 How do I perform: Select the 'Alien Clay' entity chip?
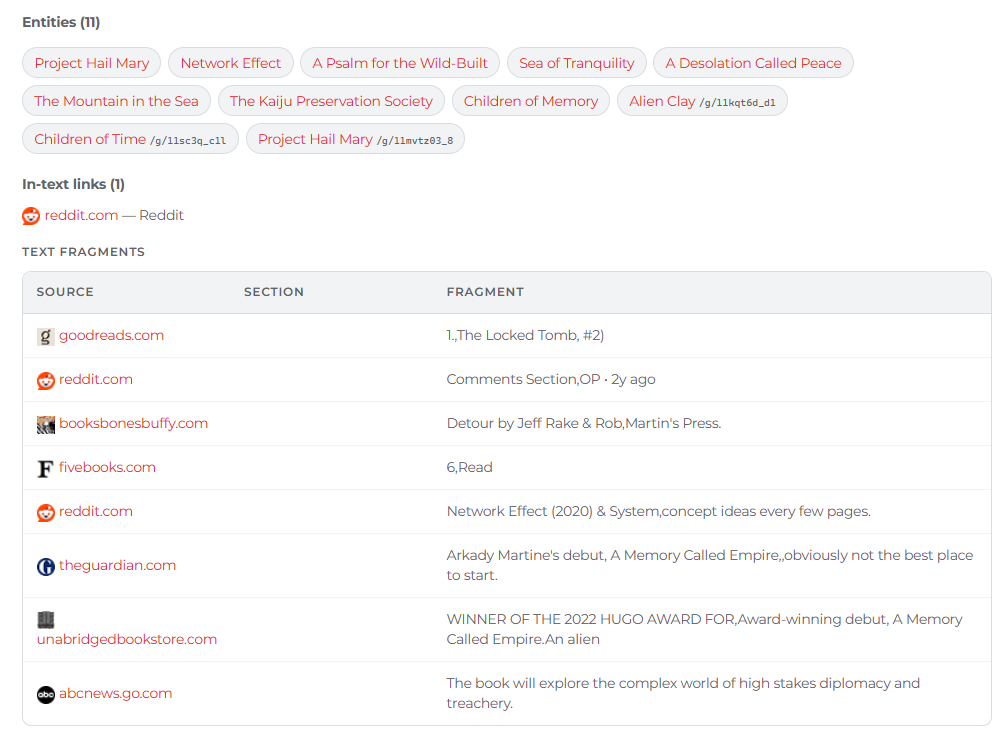702,101
